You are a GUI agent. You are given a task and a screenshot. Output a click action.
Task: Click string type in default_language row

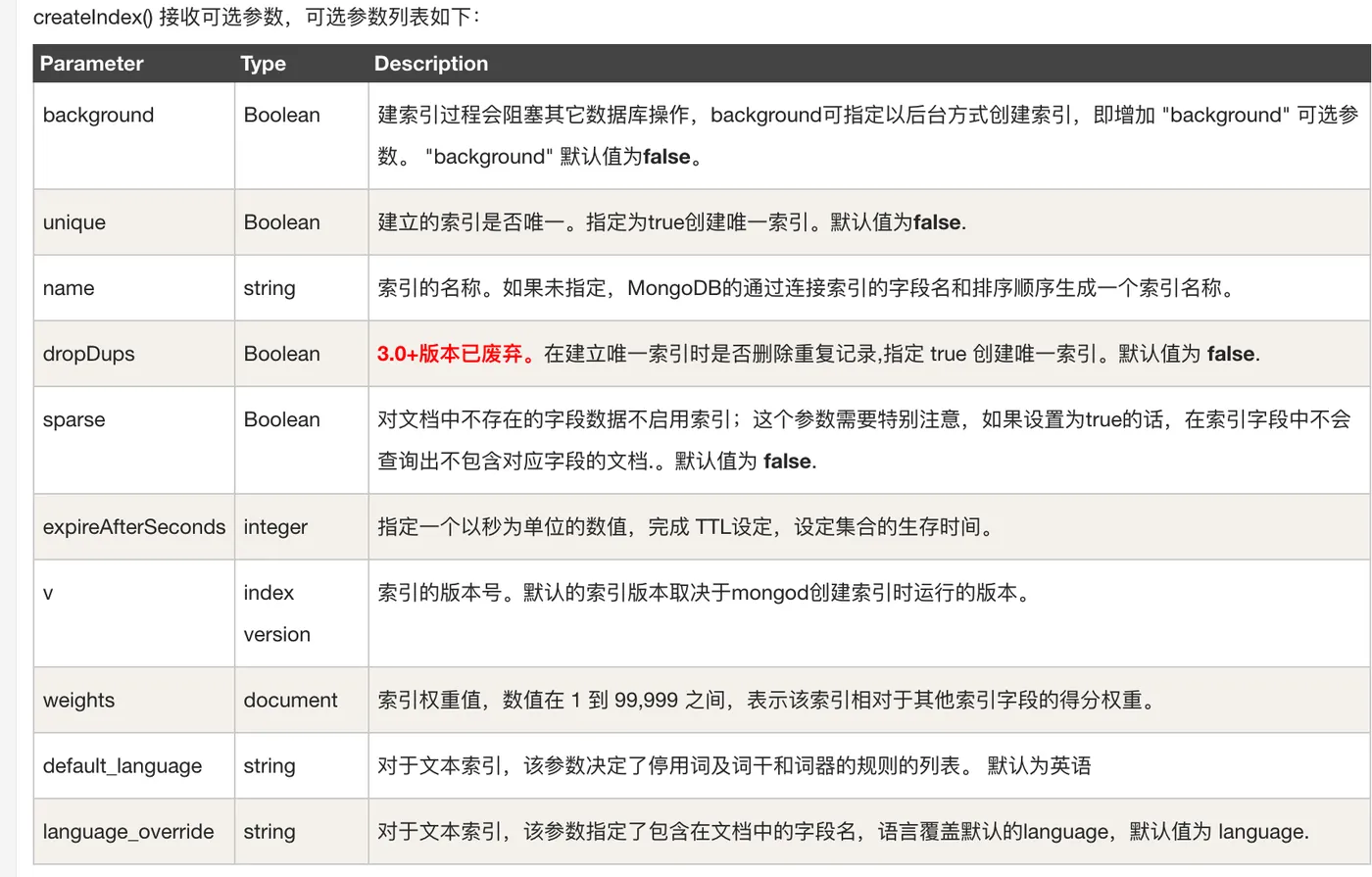coord(269,766)
